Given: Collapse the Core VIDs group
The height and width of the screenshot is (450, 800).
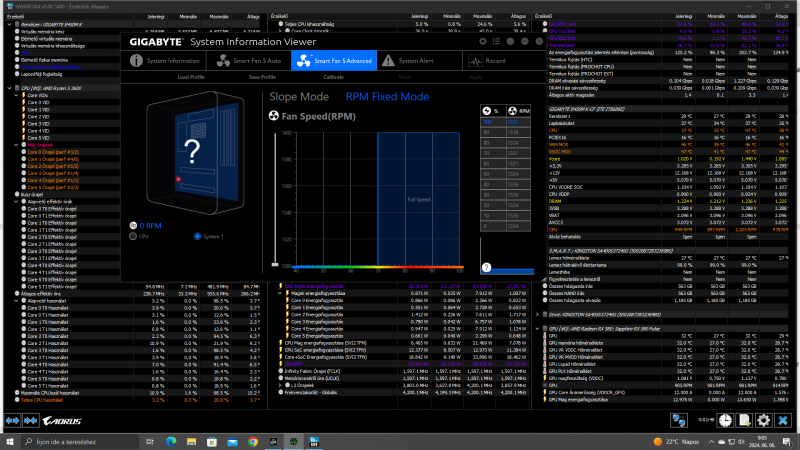Looking at the screenshot, I should pyautogui.click(x=16, y=95).
